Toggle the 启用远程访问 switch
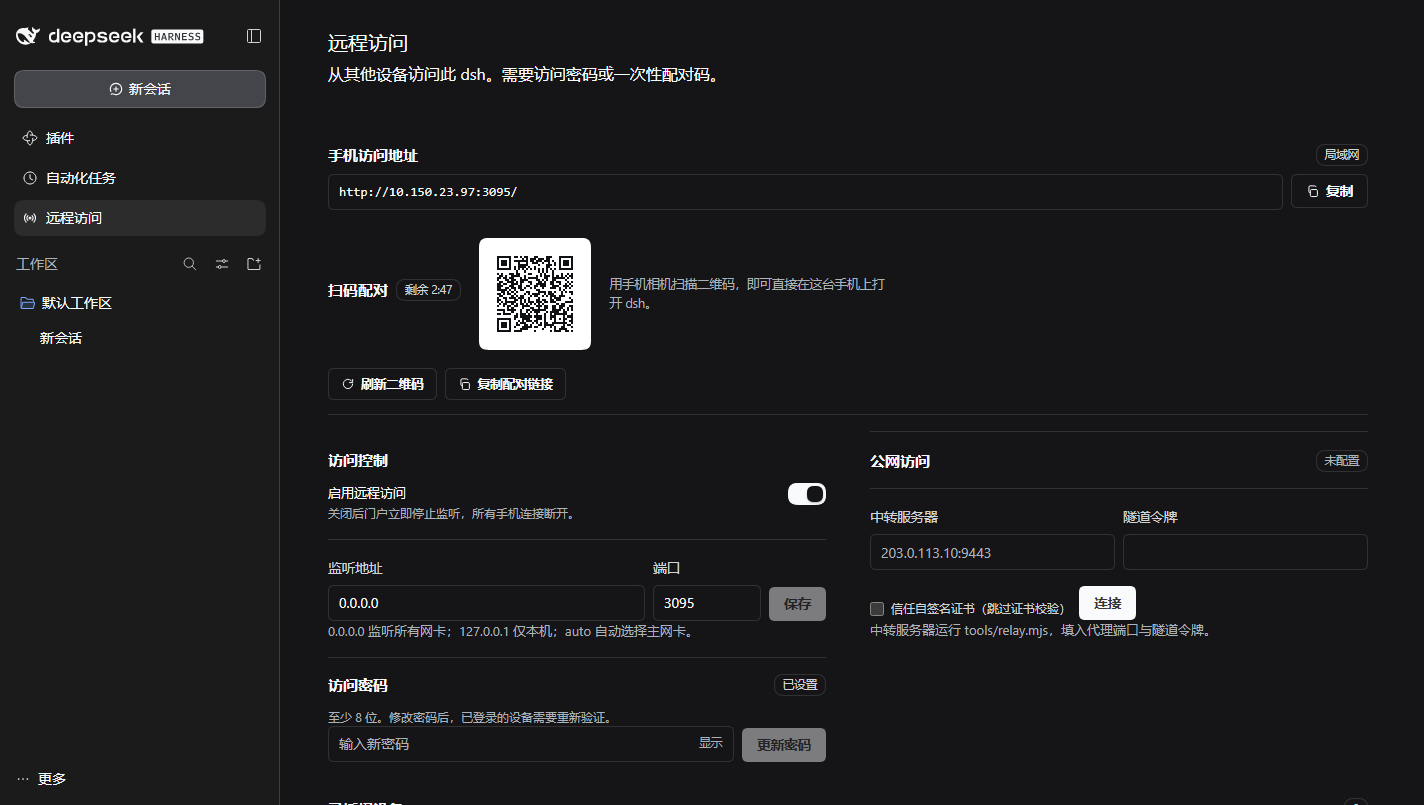 (807, 494)
